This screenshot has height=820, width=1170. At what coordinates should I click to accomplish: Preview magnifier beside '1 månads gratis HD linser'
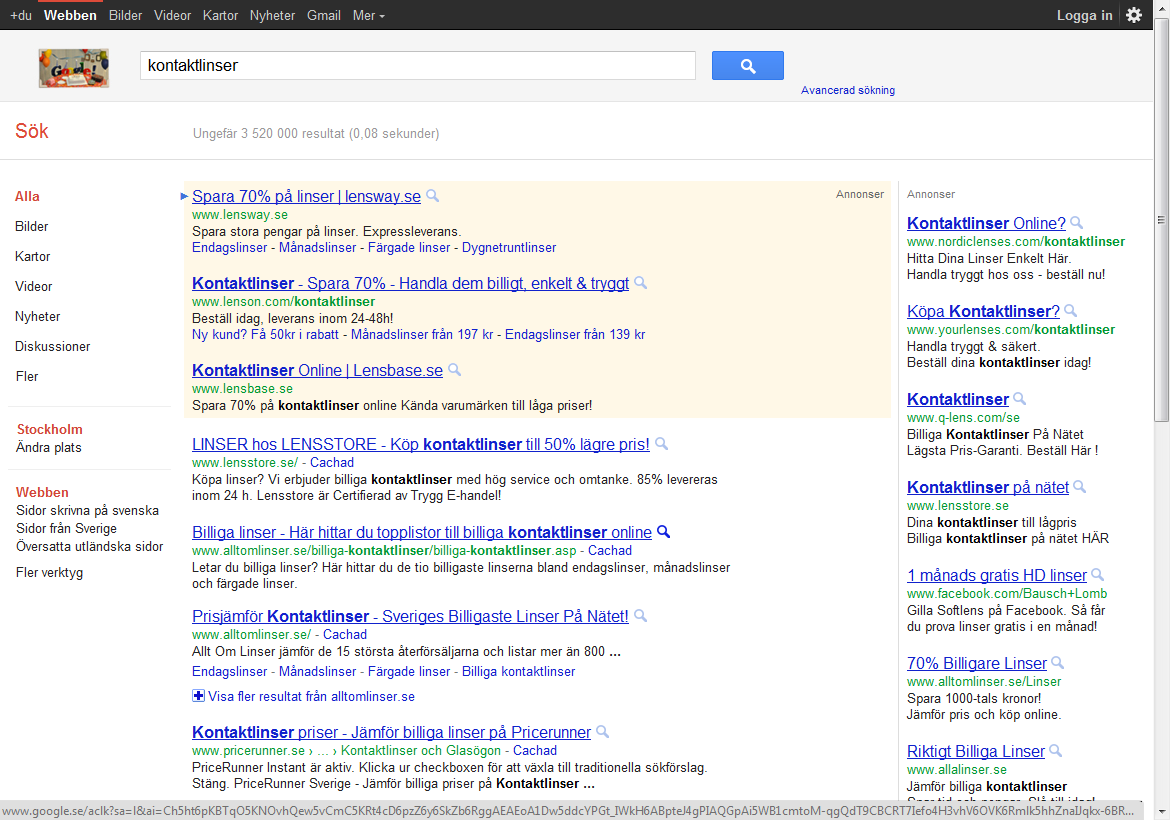pyautogui.click(x=1097, y=575)
